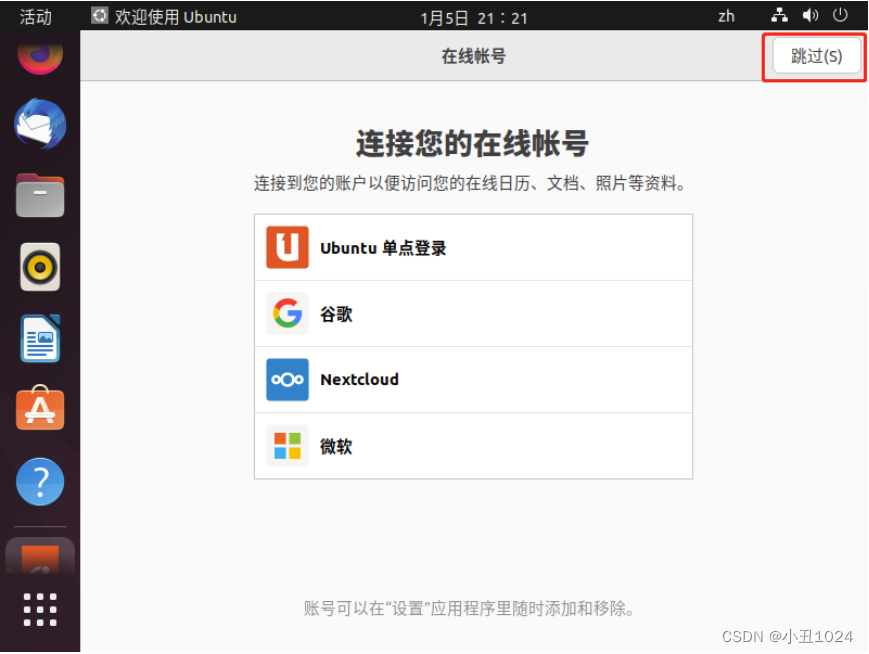Show applications grid in the dock
The image size is (869, 654).
[x=40, y=610]
